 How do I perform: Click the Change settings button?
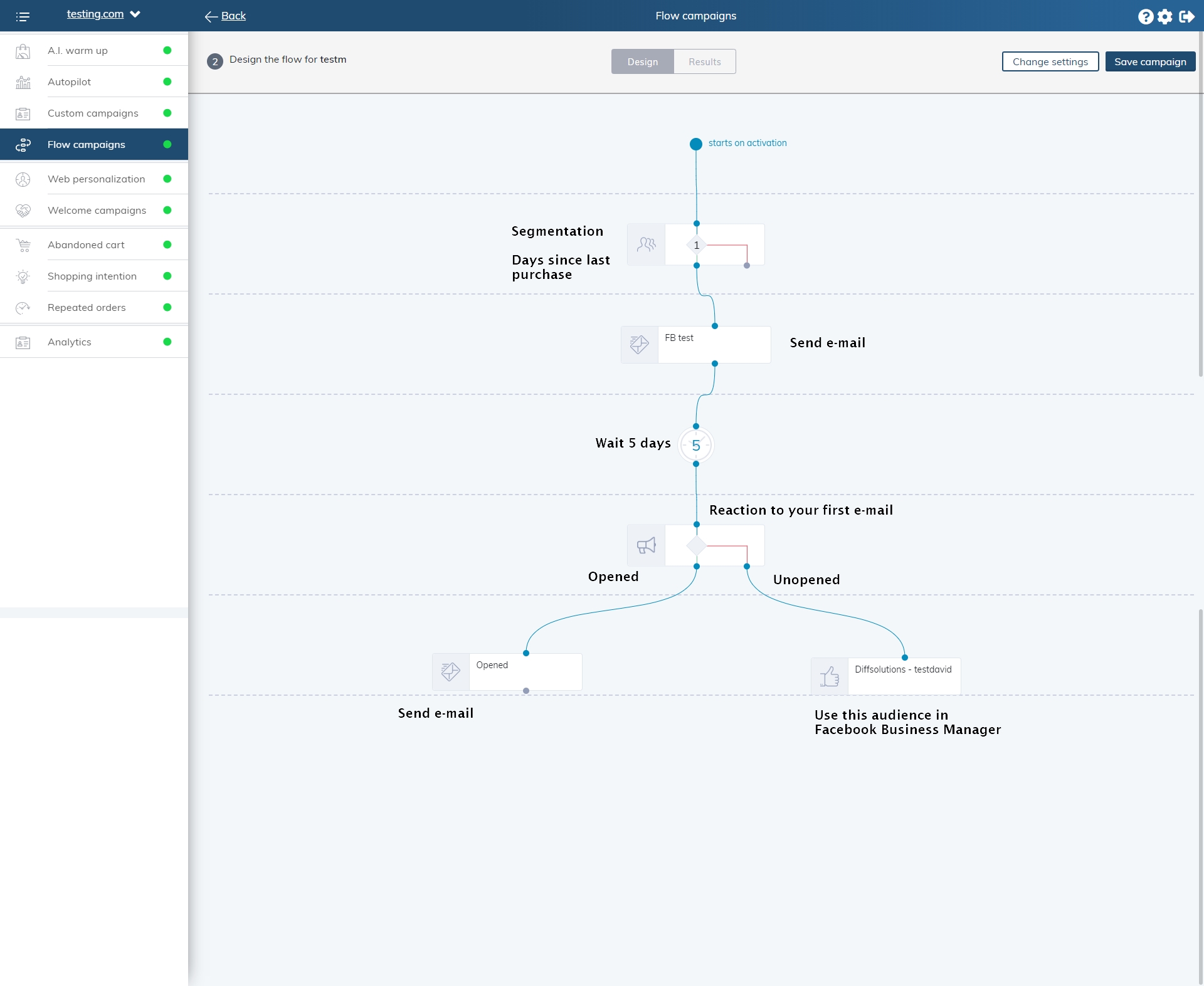(1050, 61)
